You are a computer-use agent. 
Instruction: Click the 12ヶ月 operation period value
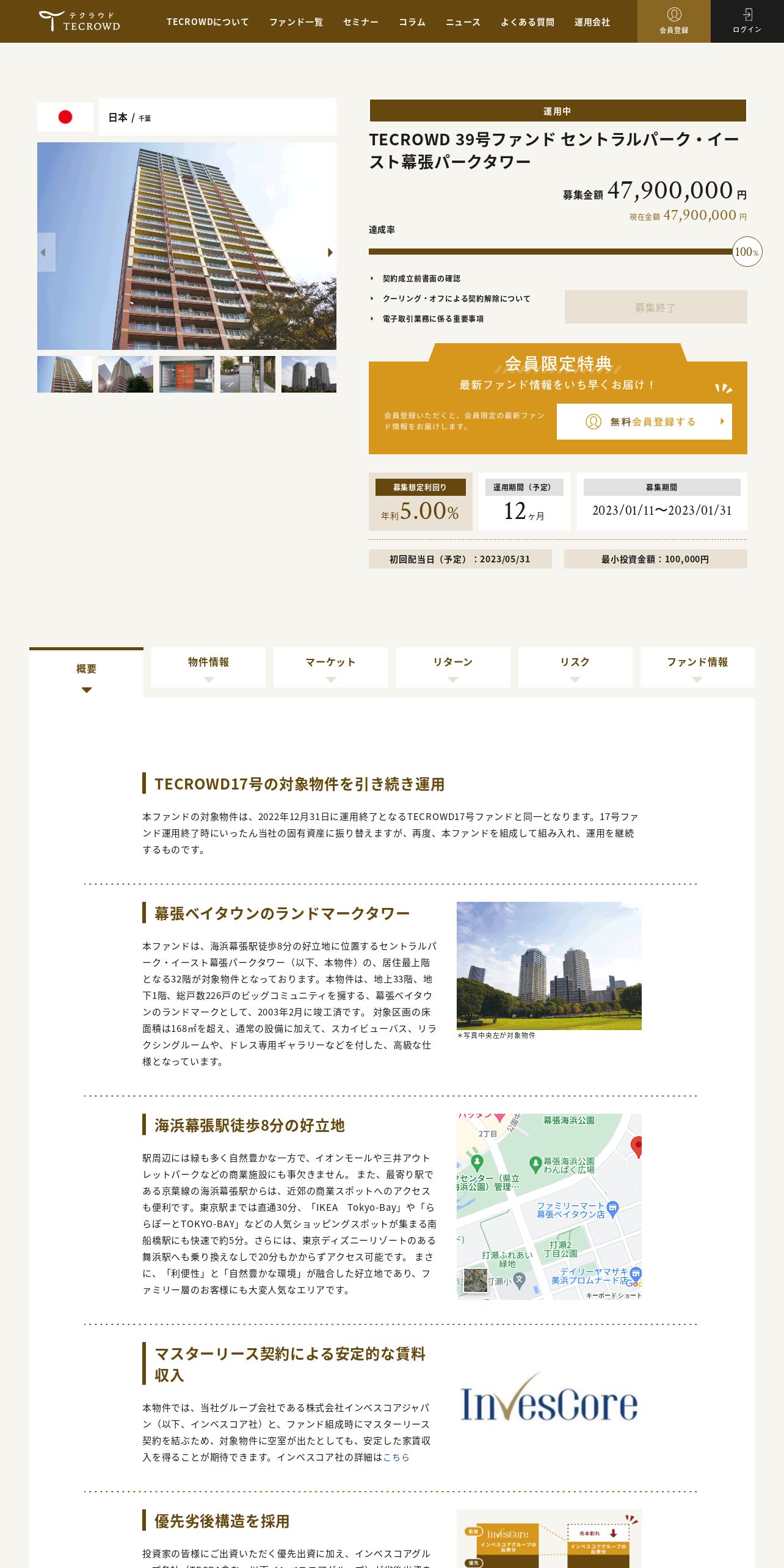pos(524,511)
